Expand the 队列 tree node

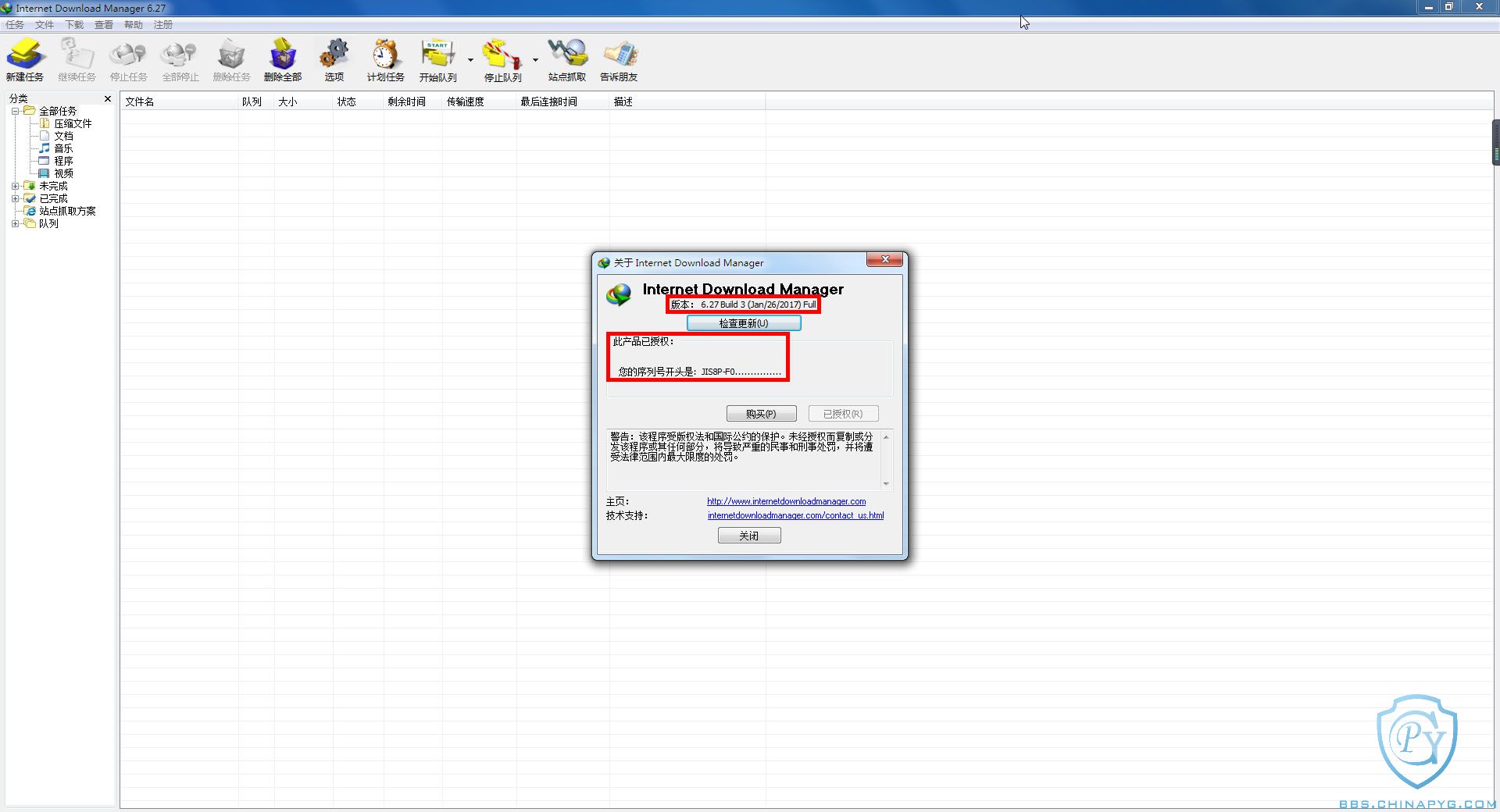click(15, 224)
